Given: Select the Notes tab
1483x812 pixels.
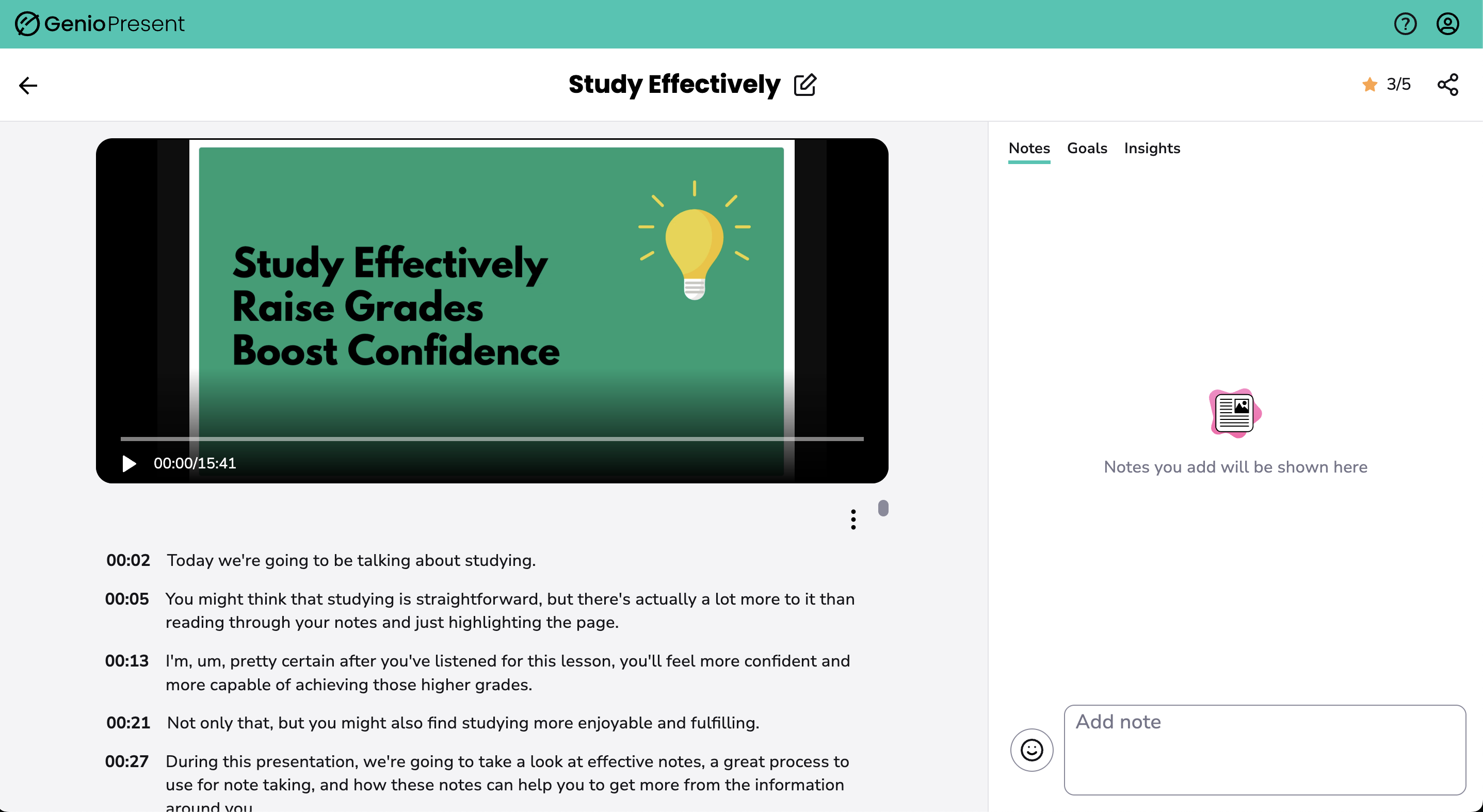Looking at the screenshot, I should point(1029,148).
